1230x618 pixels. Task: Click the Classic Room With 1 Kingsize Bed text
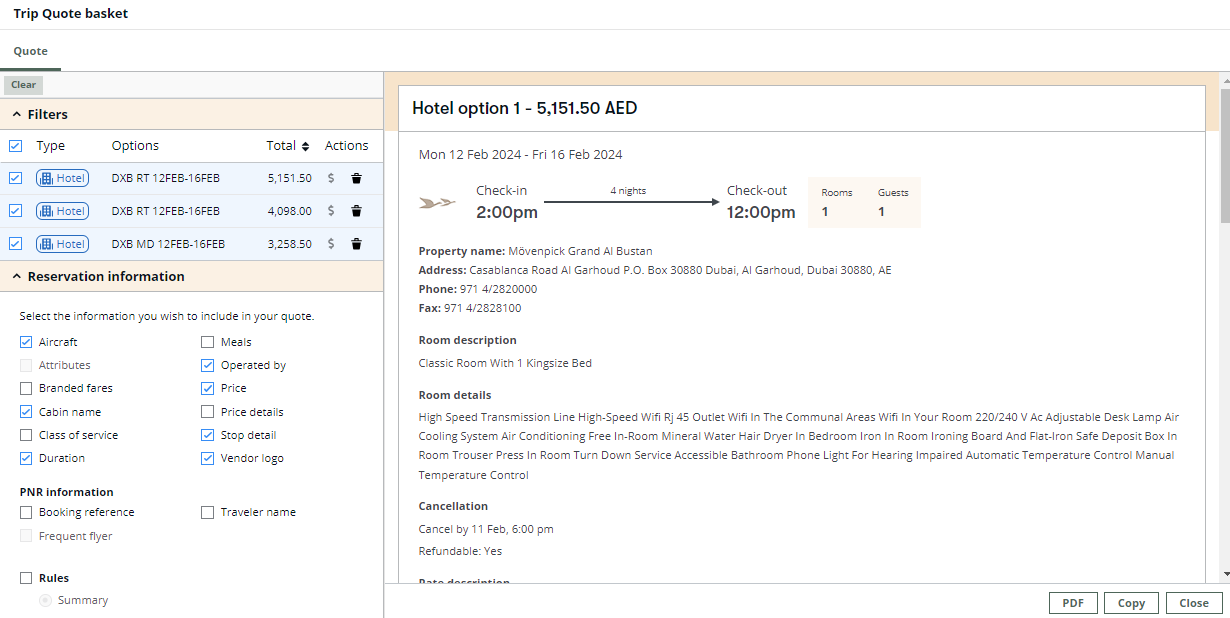click(505, 363)
